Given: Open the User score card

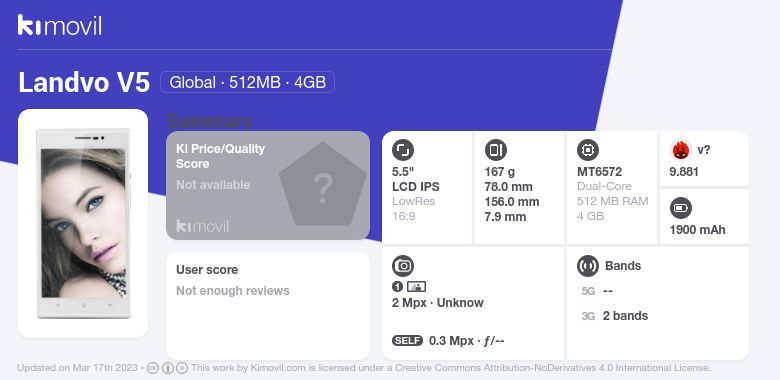Looking at the screenshot, I should (x=268, y=305).
